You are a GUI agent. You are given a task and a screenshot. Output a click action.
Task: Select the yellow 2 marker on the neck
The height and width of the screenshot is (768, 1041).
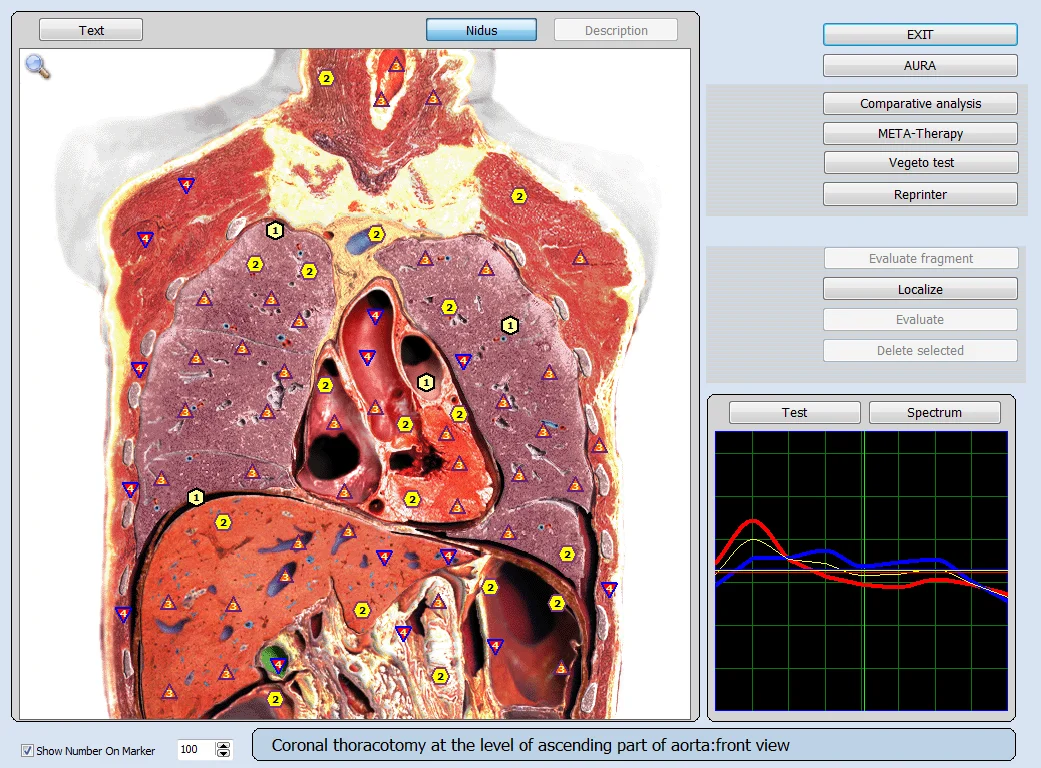click(326, 77)
